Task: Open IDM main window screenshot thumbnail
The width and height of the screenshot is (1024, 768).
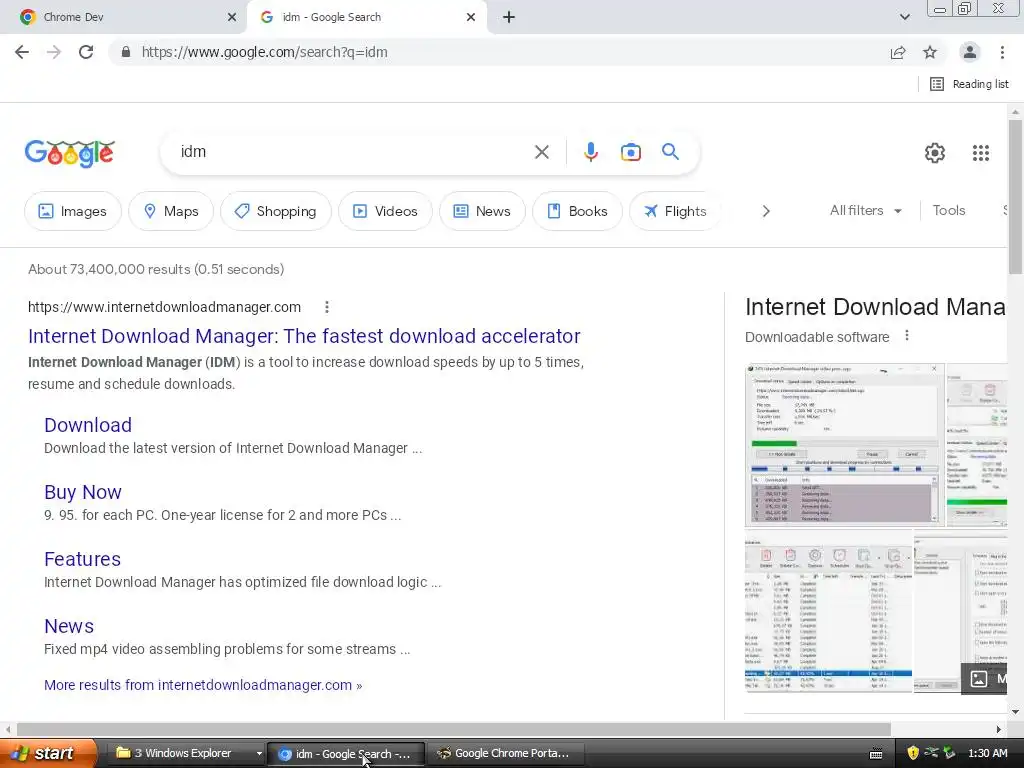Action: click(x=828, y=611)
